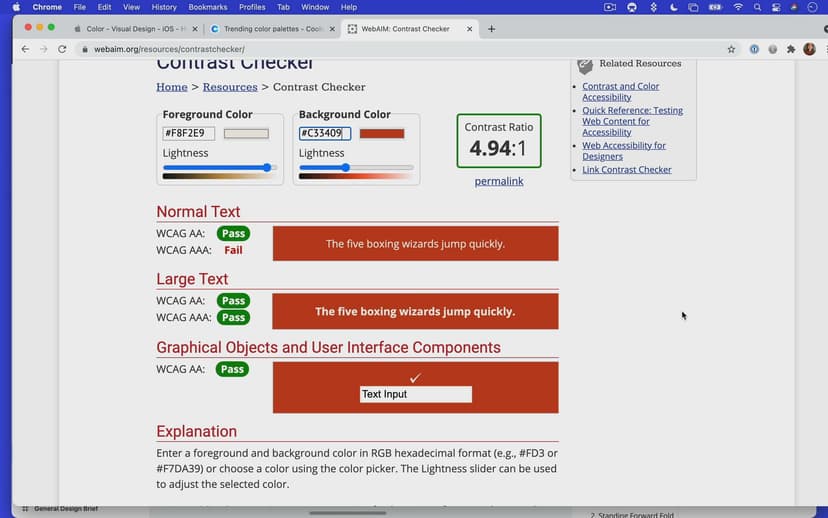Click the 1Password extension icon

coord(754,49)
